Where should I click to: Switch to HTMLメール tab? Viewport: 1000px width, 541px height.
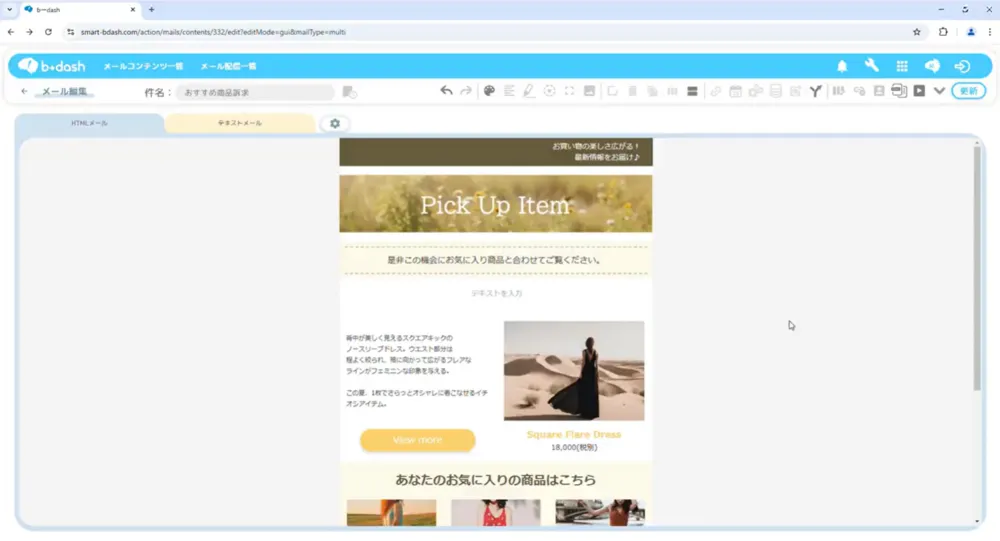point(89,123)
